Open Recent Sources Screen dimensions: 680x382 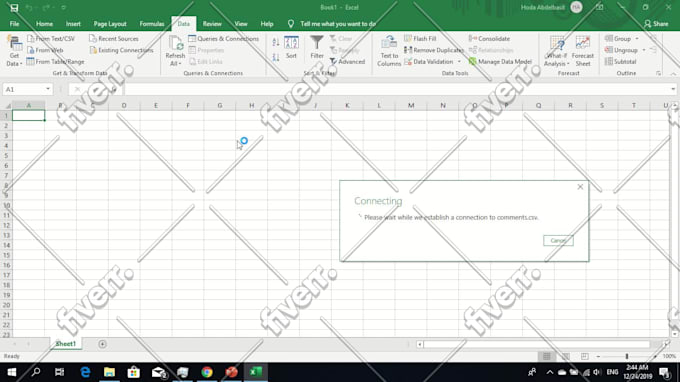pyautogui.click(x=114, y=39)
